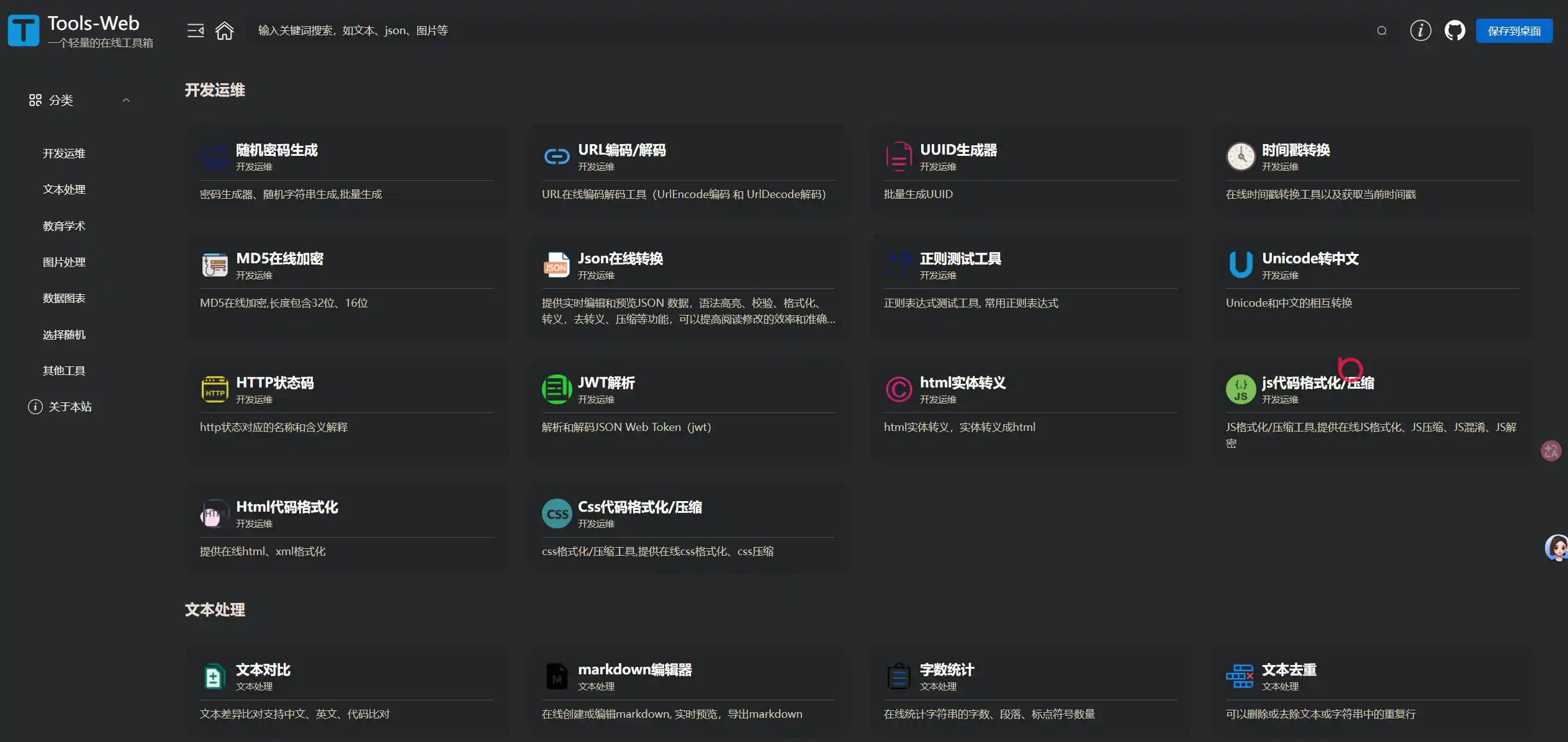
Task: Collapse the 分类 category chevron
Action: click(x=126, y=100)
